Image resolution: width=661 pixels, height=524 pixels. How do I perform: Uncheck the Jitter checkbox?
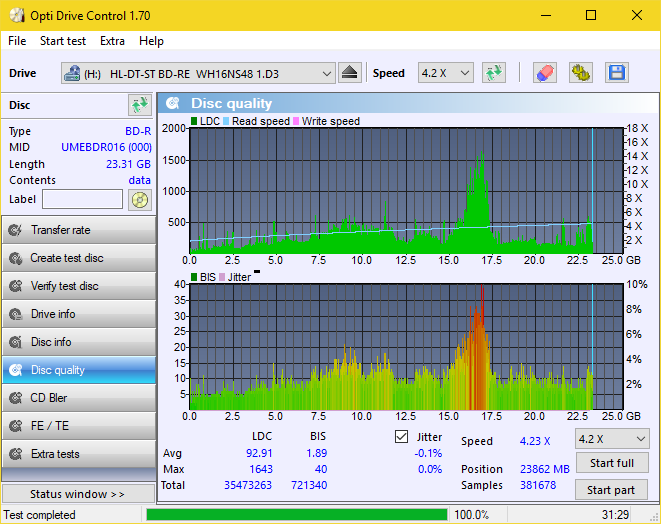point(402,437)
